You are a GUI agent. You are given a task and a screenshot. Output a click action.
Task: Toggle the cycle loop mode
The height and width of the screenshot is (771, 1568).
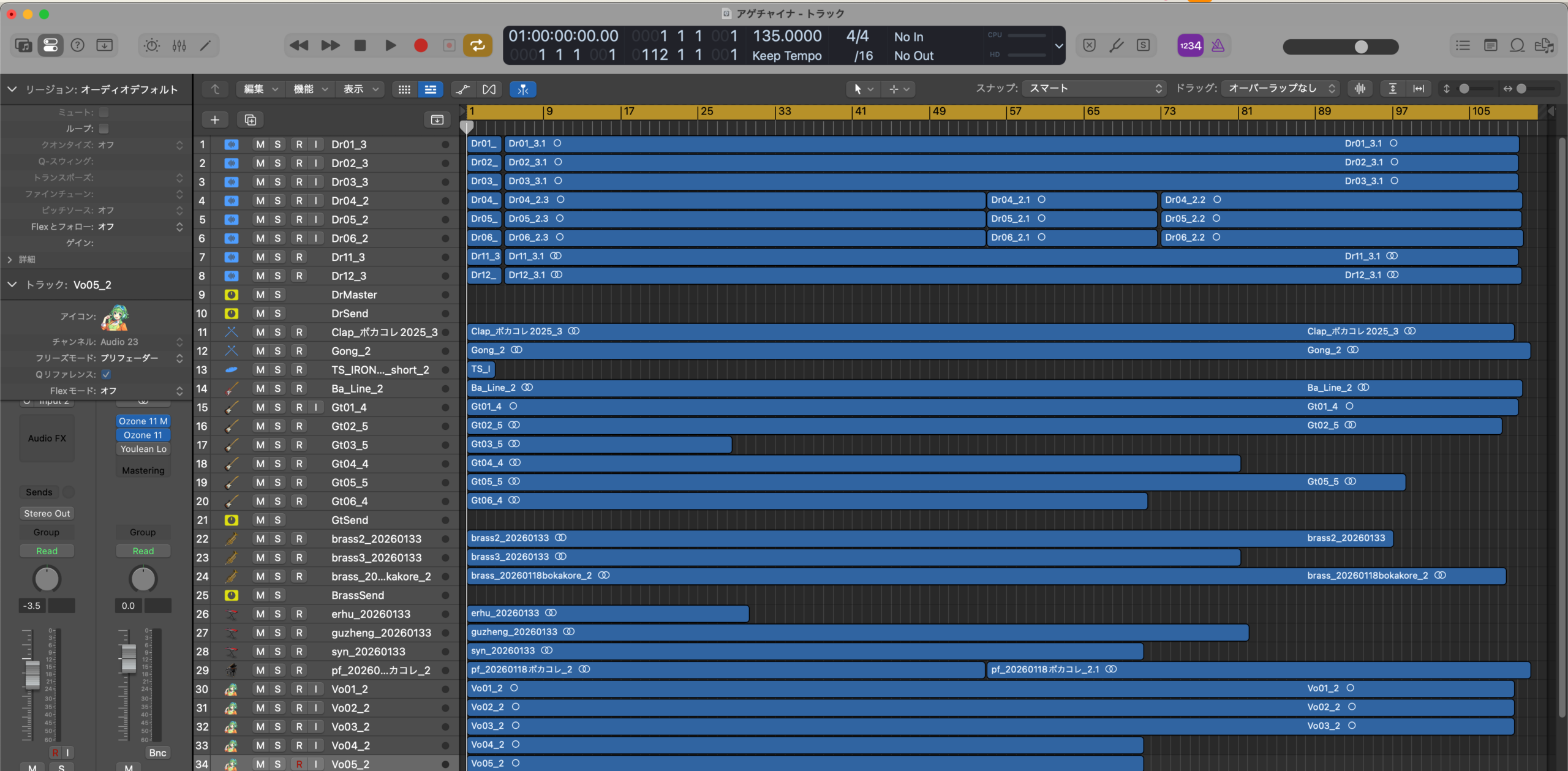tap(477, 45)
